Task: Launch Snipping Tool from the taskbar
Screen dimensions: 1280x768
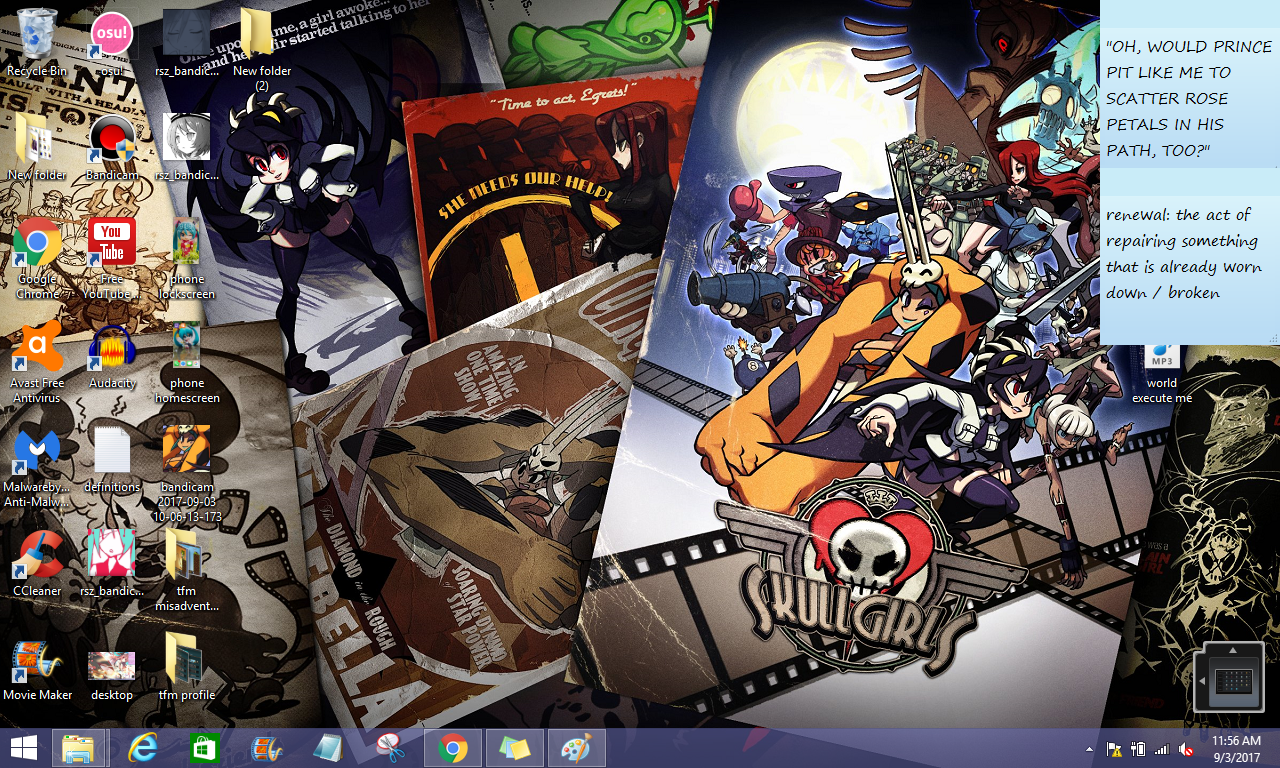Action: tap(390, 748)
